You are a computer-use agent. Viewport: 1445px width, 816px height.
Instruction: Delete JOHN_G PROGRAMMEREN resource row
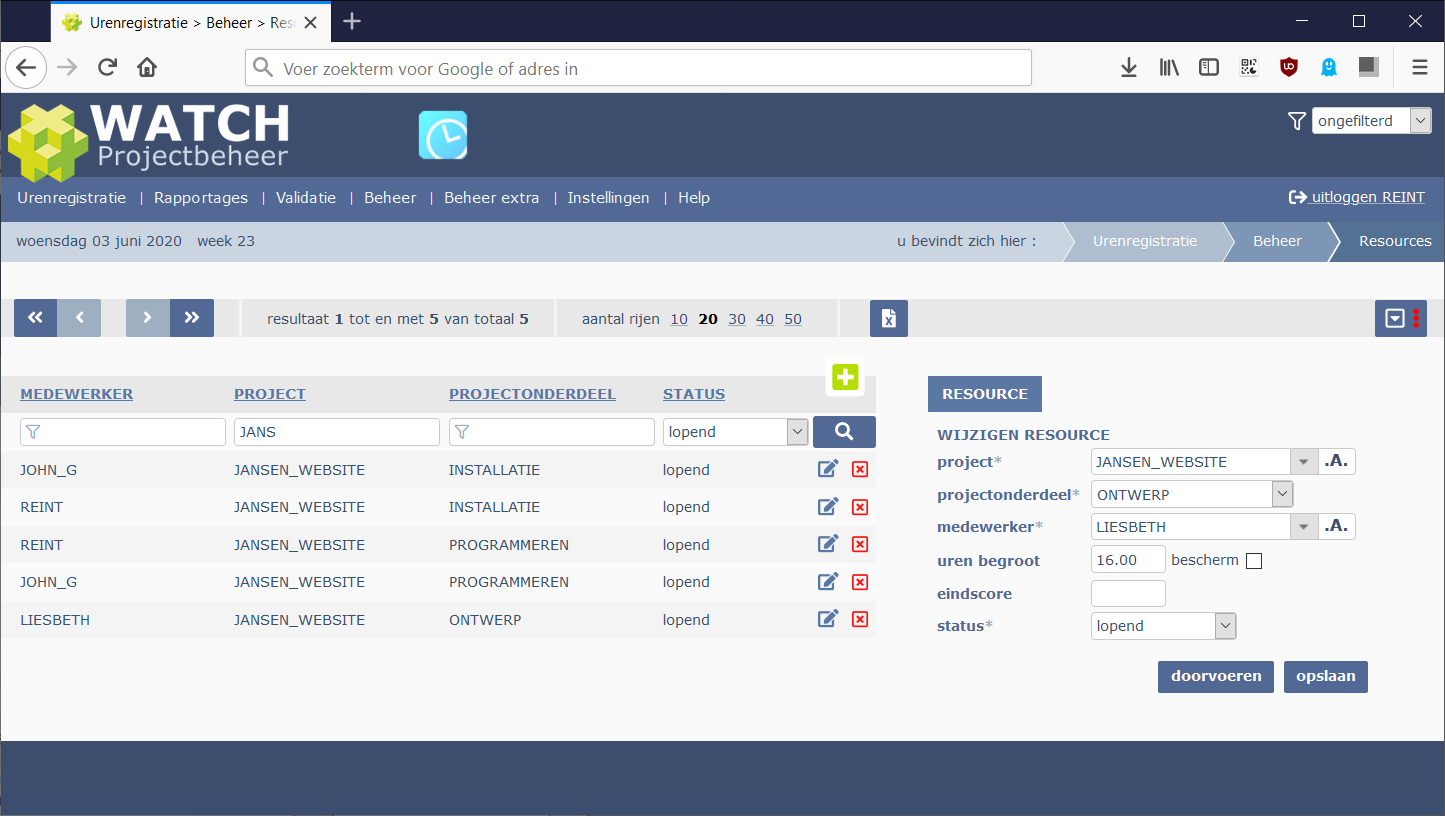click(859, 582)
